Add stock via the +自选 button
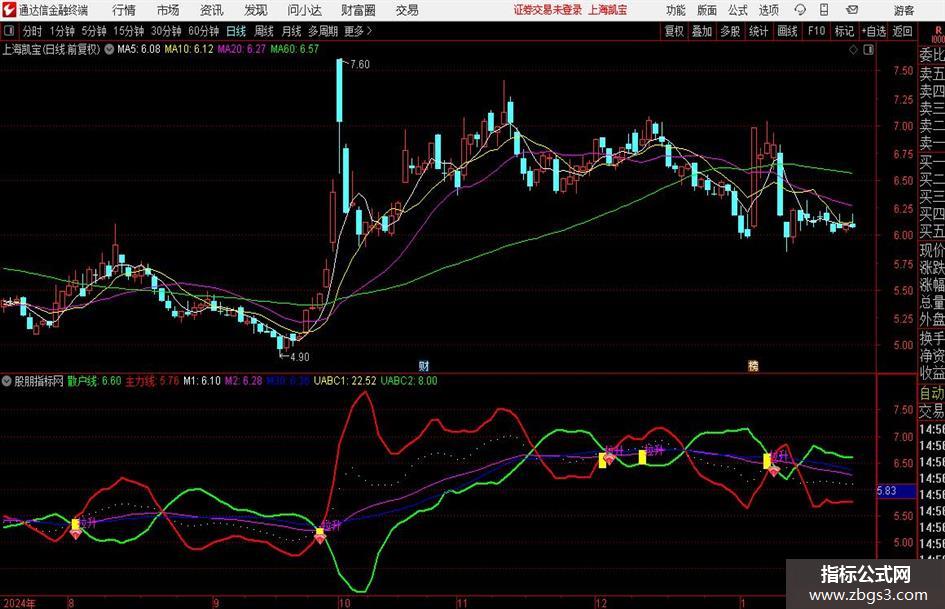 click(x=874, y=31)
